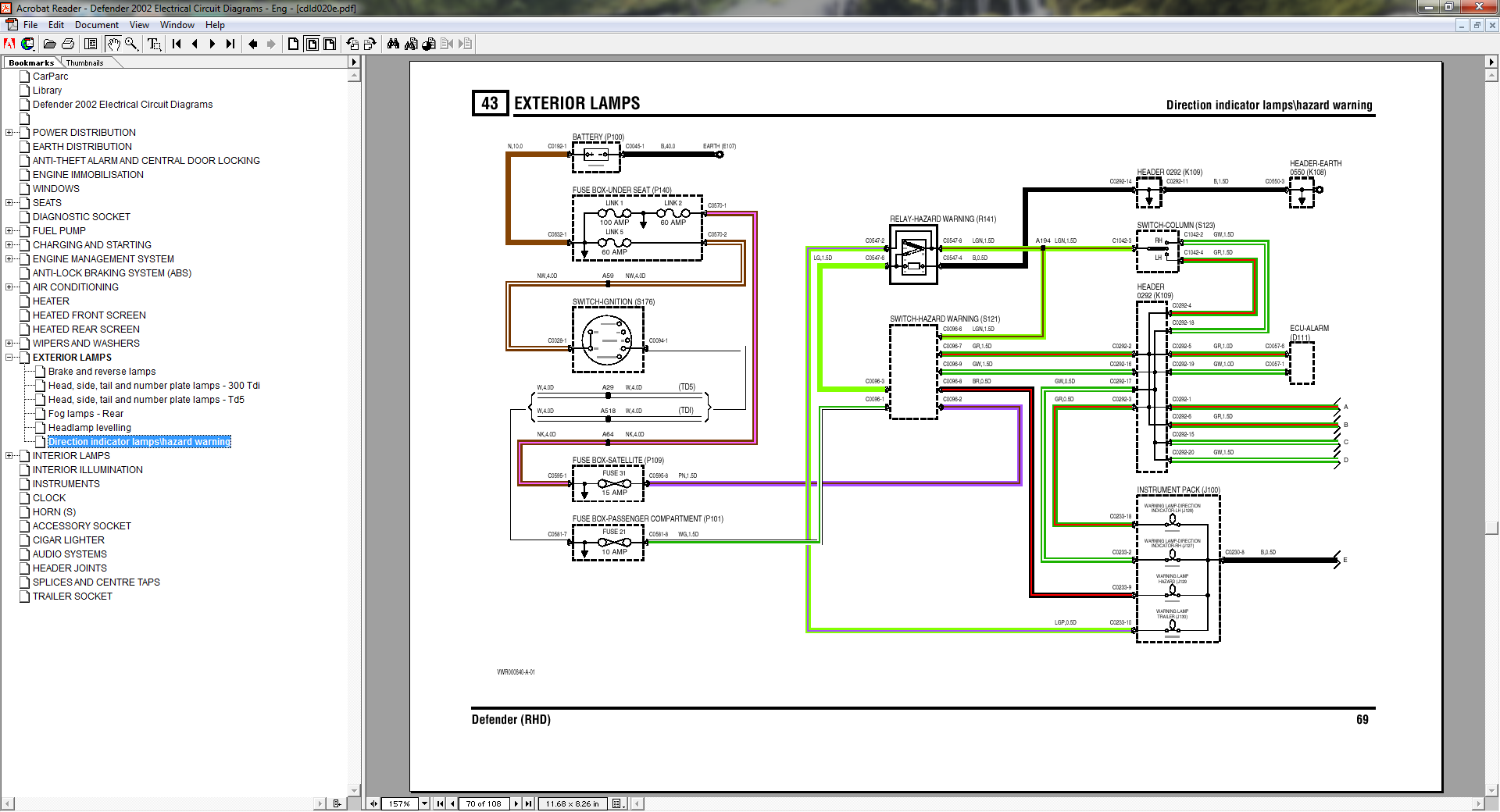1500x812 pixels.
Task: Click the bookmark pane options icon at bottom
Action: [337, 803]
